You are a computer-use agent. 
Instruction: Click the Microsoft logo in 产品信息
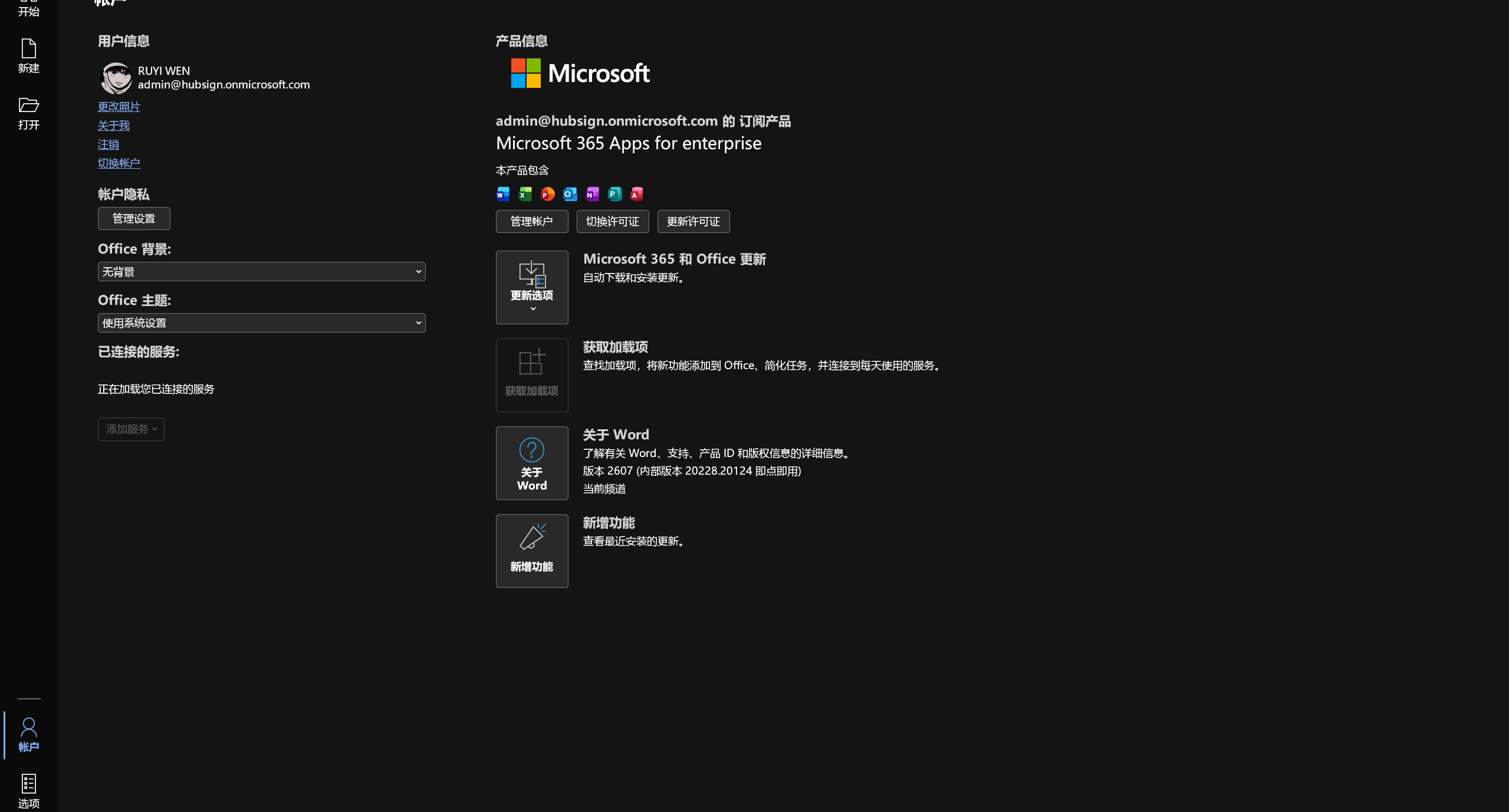(580, 73)
